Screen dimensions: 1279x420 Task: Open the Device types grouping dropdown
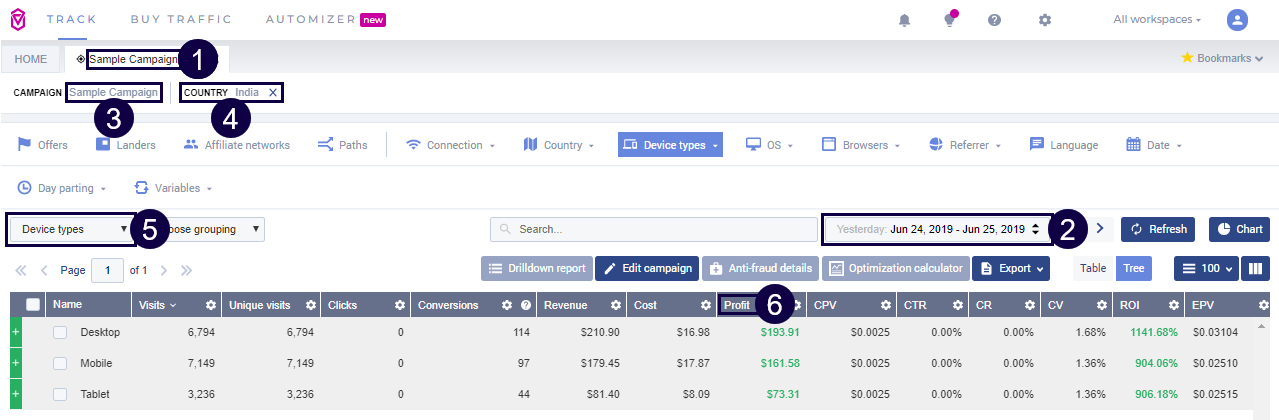coord(72,229)
